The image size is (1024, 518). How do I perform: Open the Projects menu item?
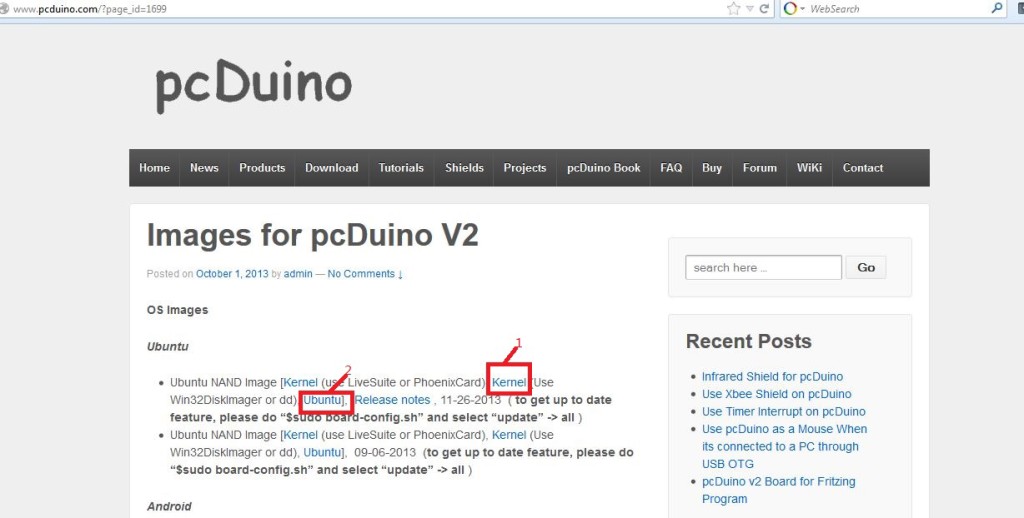pyautogui.click(x=524, y=168)
